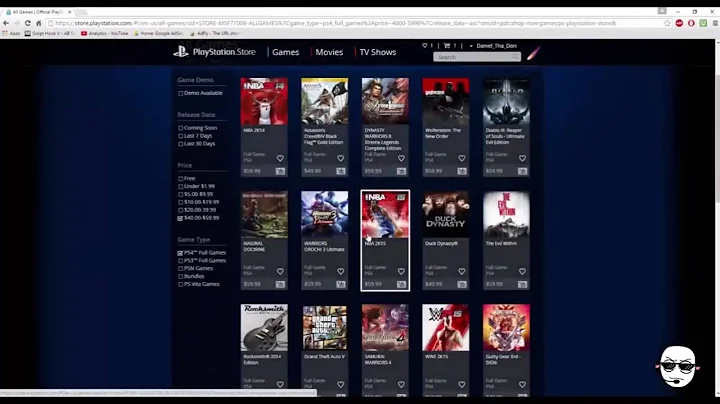720x404 pixels.
Task: Open Movies menu
Action: pos(329,52)
